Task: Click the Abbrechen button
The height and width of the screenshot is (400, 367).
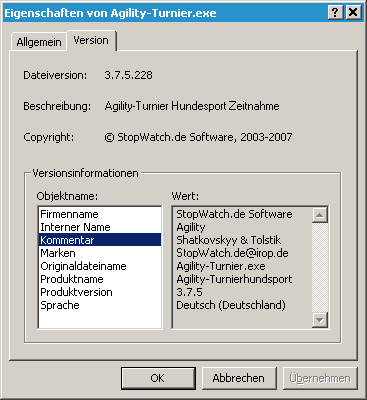Action: pos(239,378)
